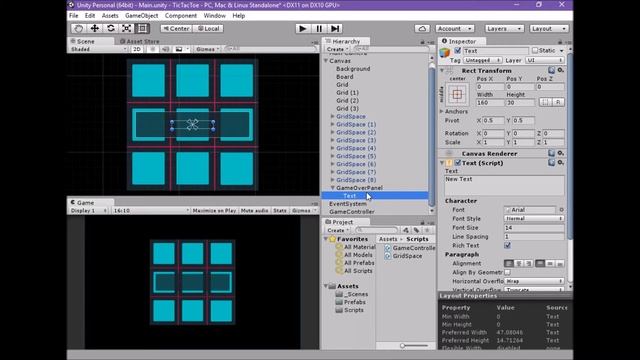Click the blueprint mode button
Image resolution: width=640 pixels, height=360 pixels.
[x=545, y=102]
